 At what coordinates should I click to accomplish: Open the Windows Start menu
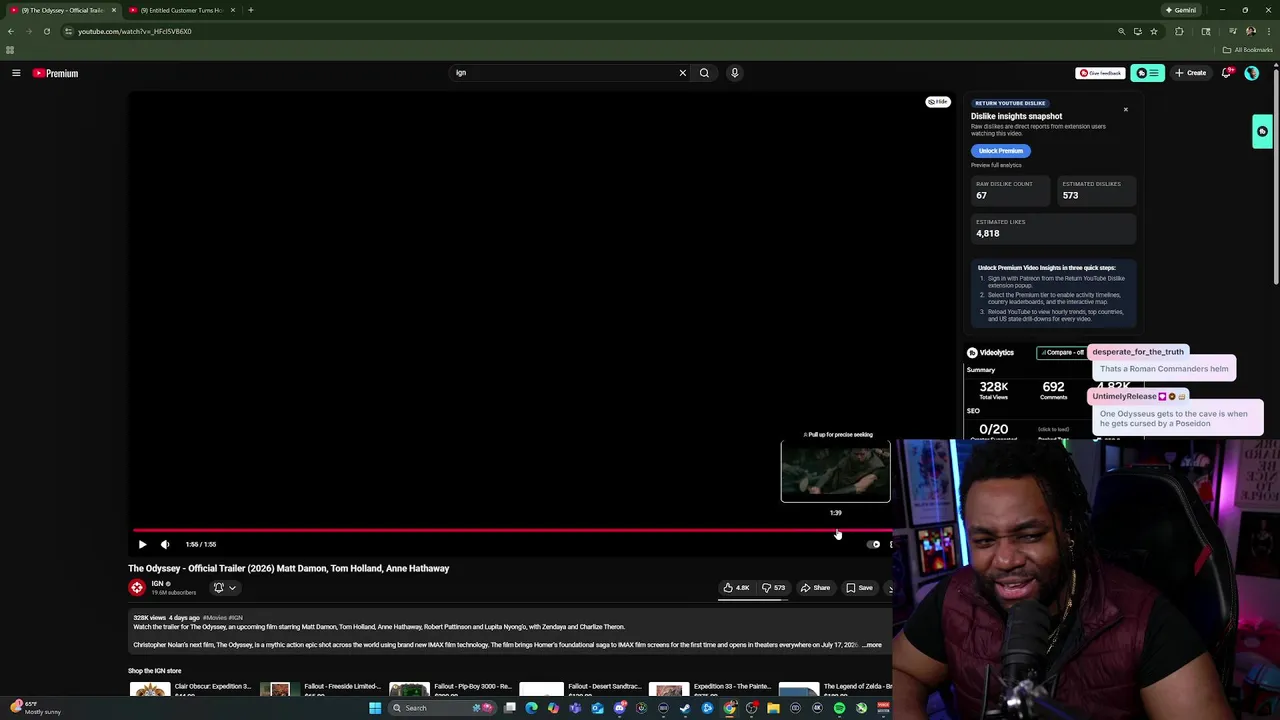click(x=375, y=708)
